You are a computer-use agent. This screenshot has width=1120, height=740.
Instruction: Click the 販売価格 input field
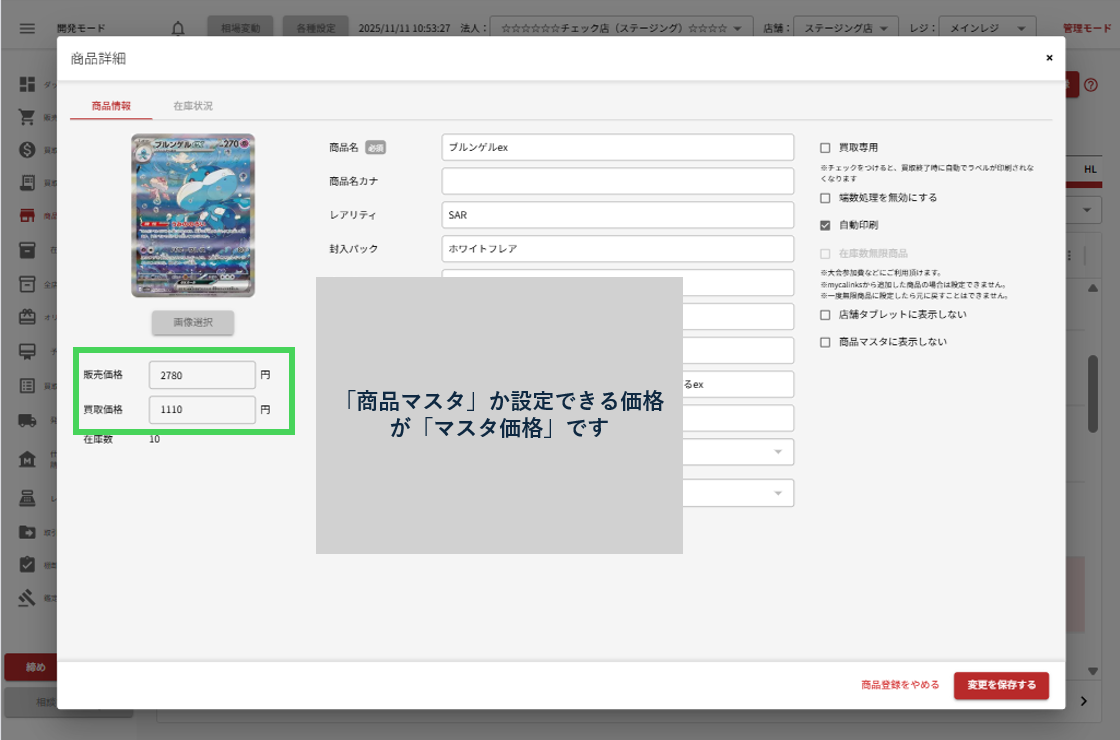(x=202, y=375)
